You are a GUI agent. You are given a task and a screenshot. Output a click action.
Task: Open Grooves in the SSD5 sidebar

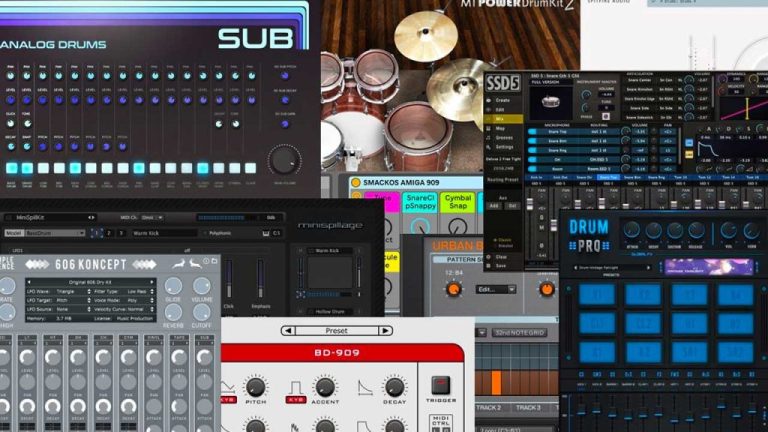point(504,138)
